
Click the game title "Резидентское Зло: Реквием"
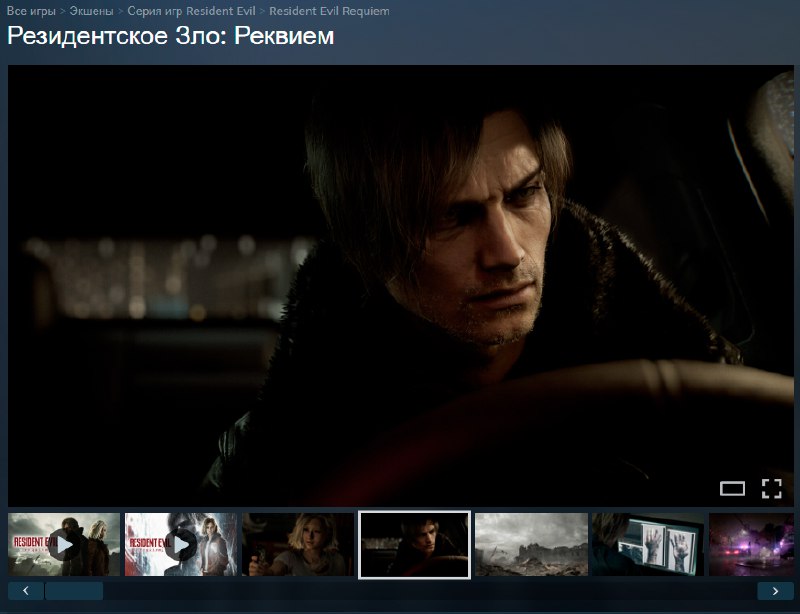click(x=171, y=36)
